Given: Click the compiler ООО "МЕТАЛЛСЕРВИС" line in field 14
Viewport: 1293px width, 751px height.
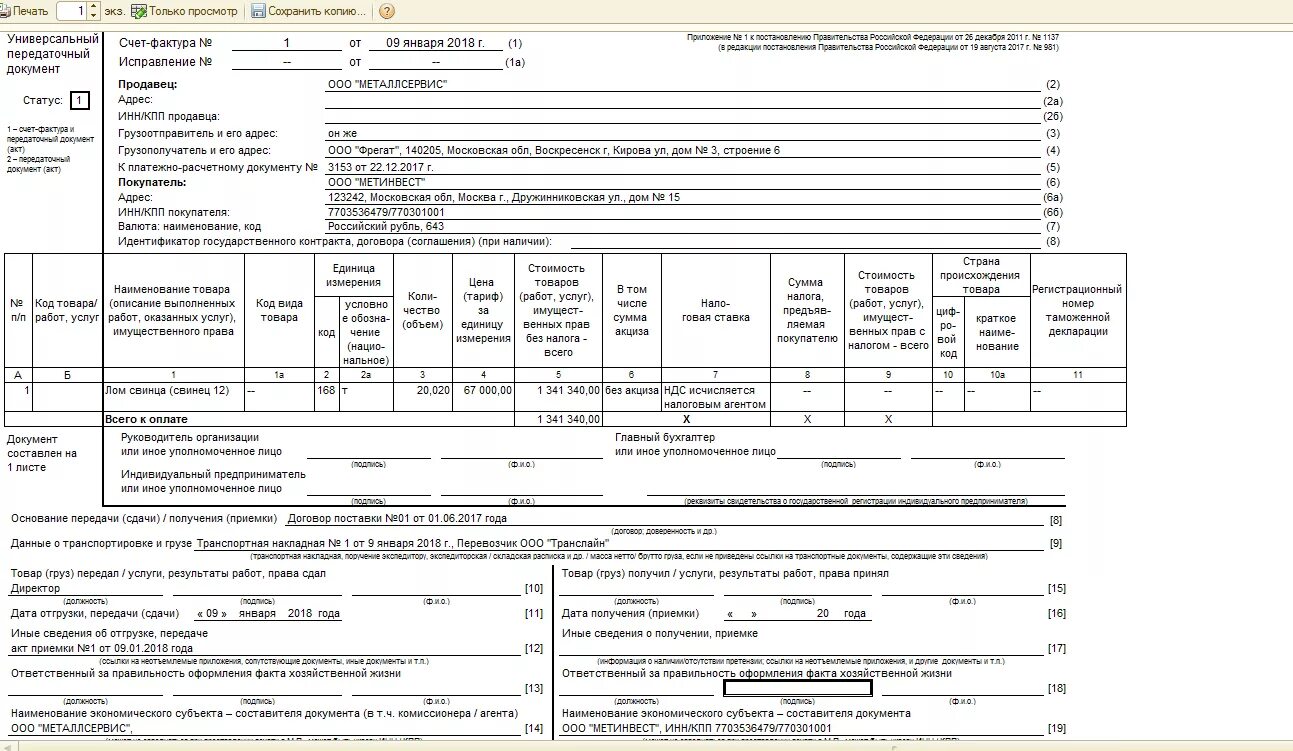Looking at the screenshot, I should coord(71,728).
